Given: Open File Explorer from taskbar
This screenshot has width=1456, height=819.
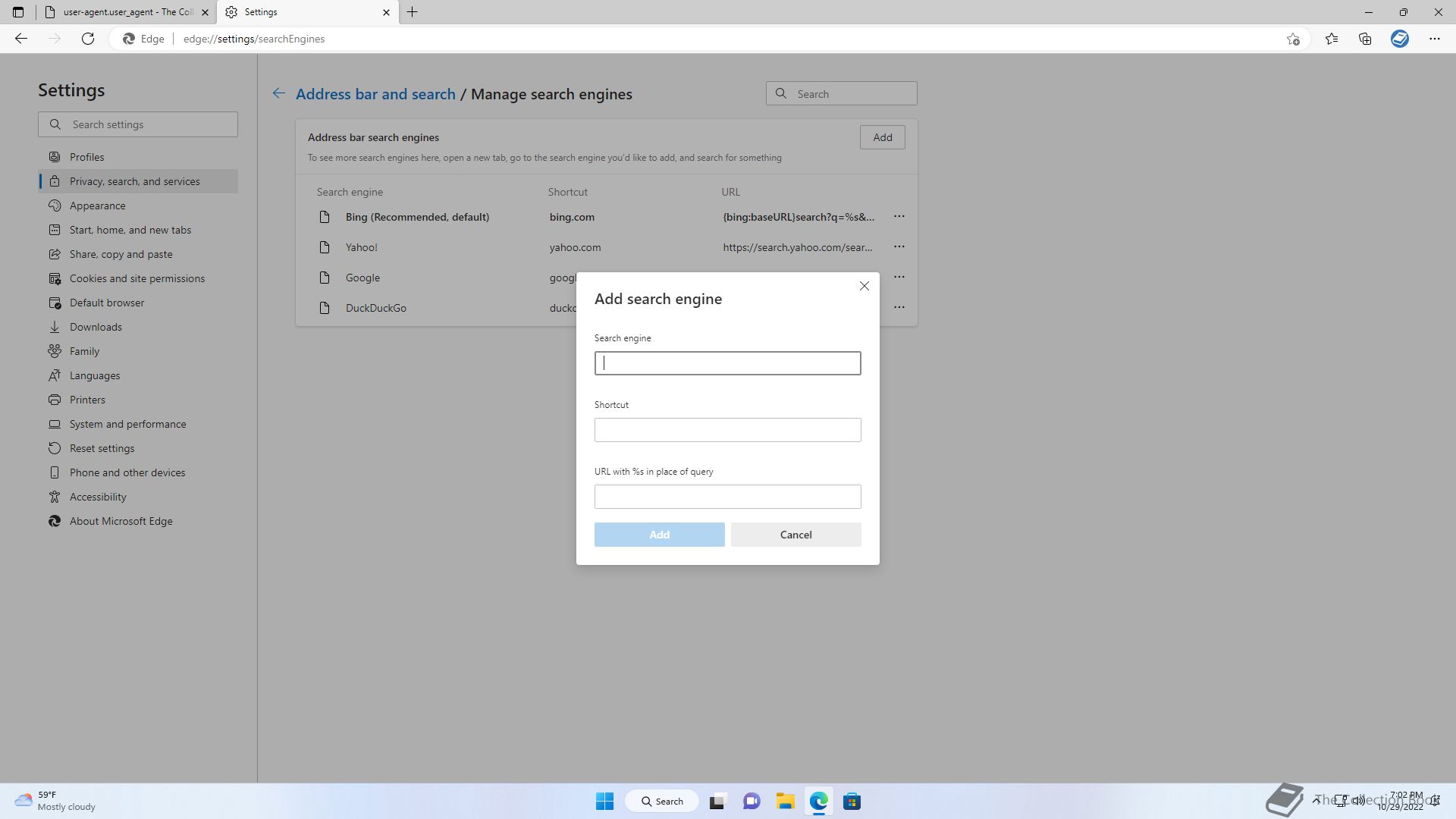Looking at the screenshot, I should tap(785, 802).
